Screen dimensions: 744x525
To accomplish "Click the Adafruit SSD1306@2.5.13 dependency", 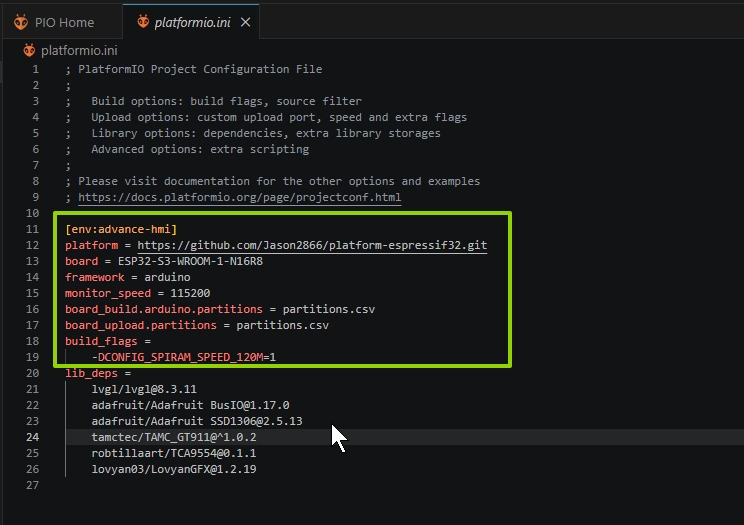I will (197, 421).
